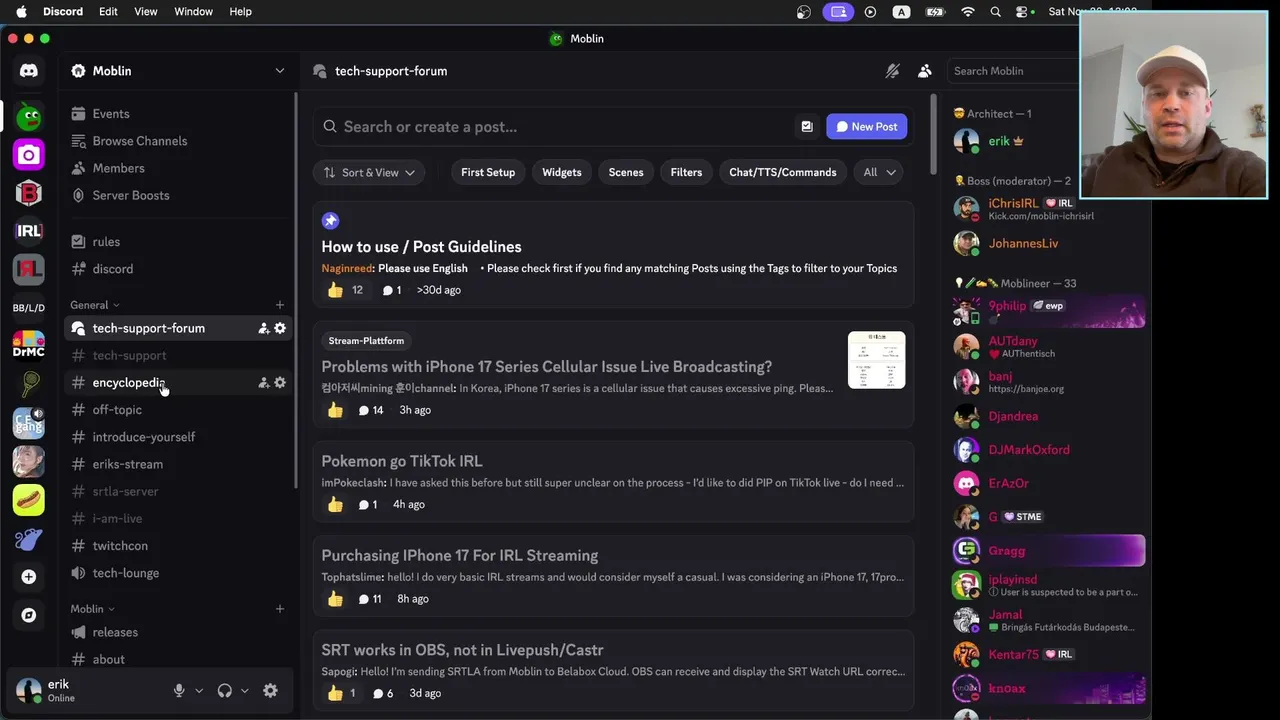Viewport: 1280px width, 720px height.
Task: Join the tech-lounge voice channel
Action: [177, 573]
